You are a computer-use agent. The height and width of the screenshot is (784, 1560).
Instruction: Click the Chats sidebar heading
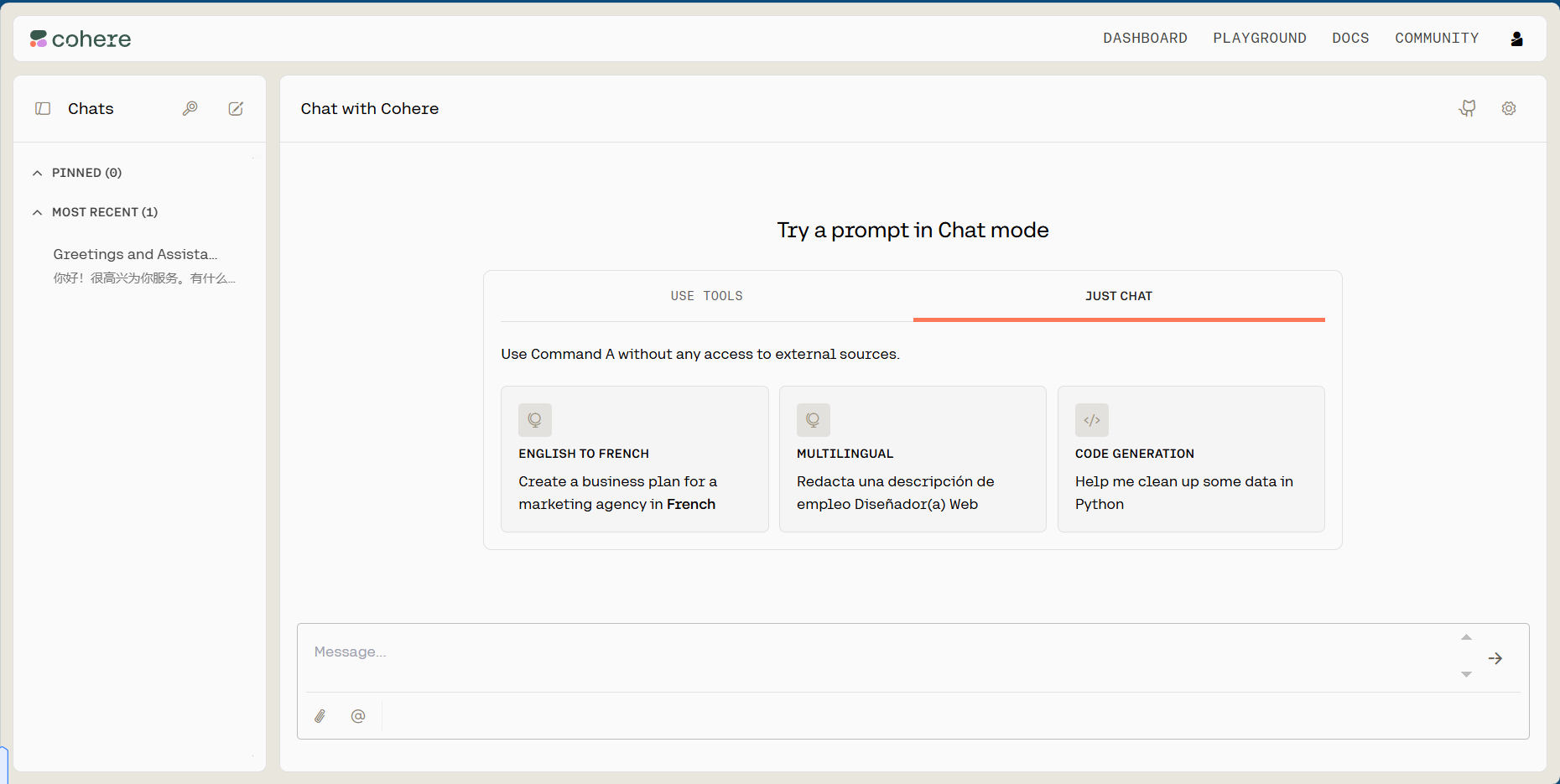click(91, 108)
